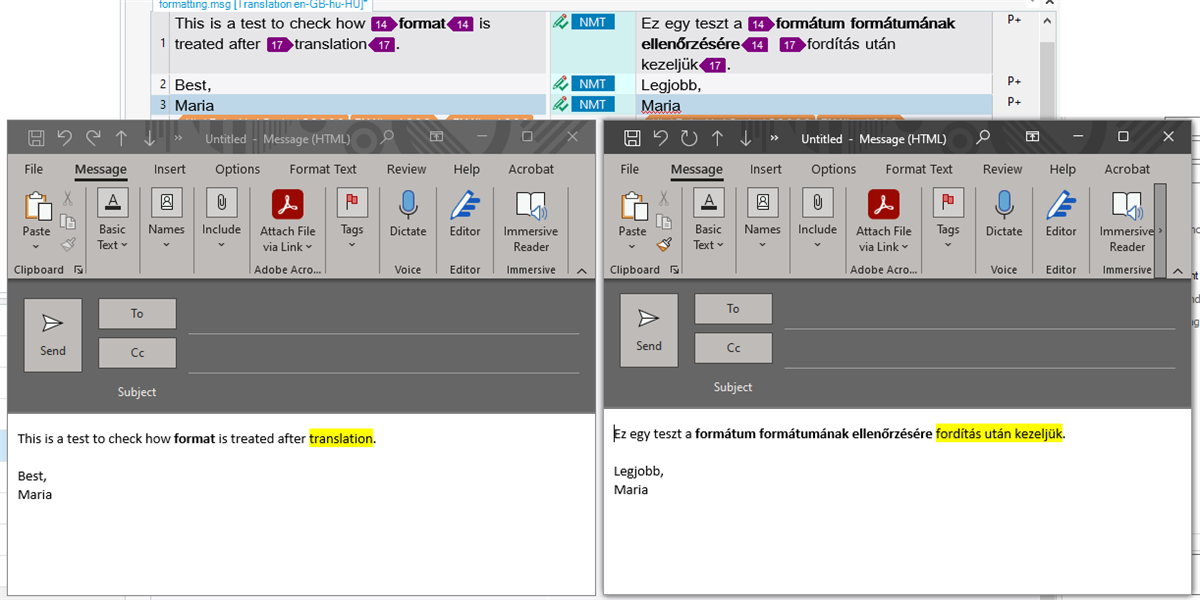This screenshot has width=1200, height=600.
Task: Click the To button in right window
Action: (x=733, y=309)
